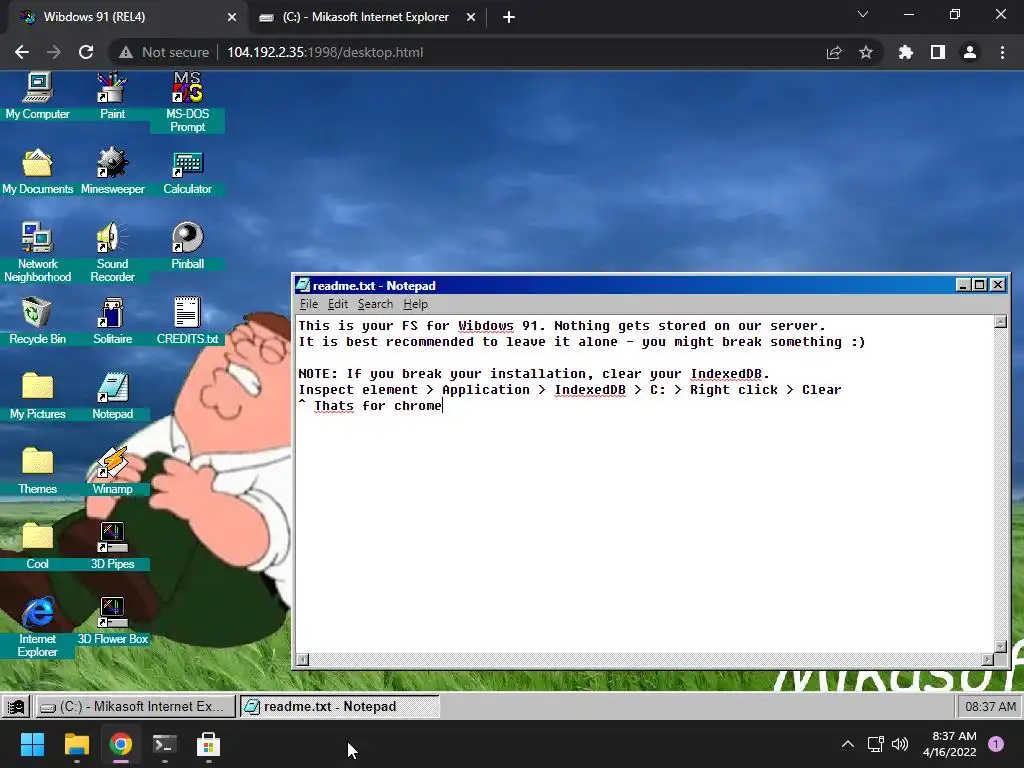
Task: Open My Pictures folder
Action: [37, 397]
